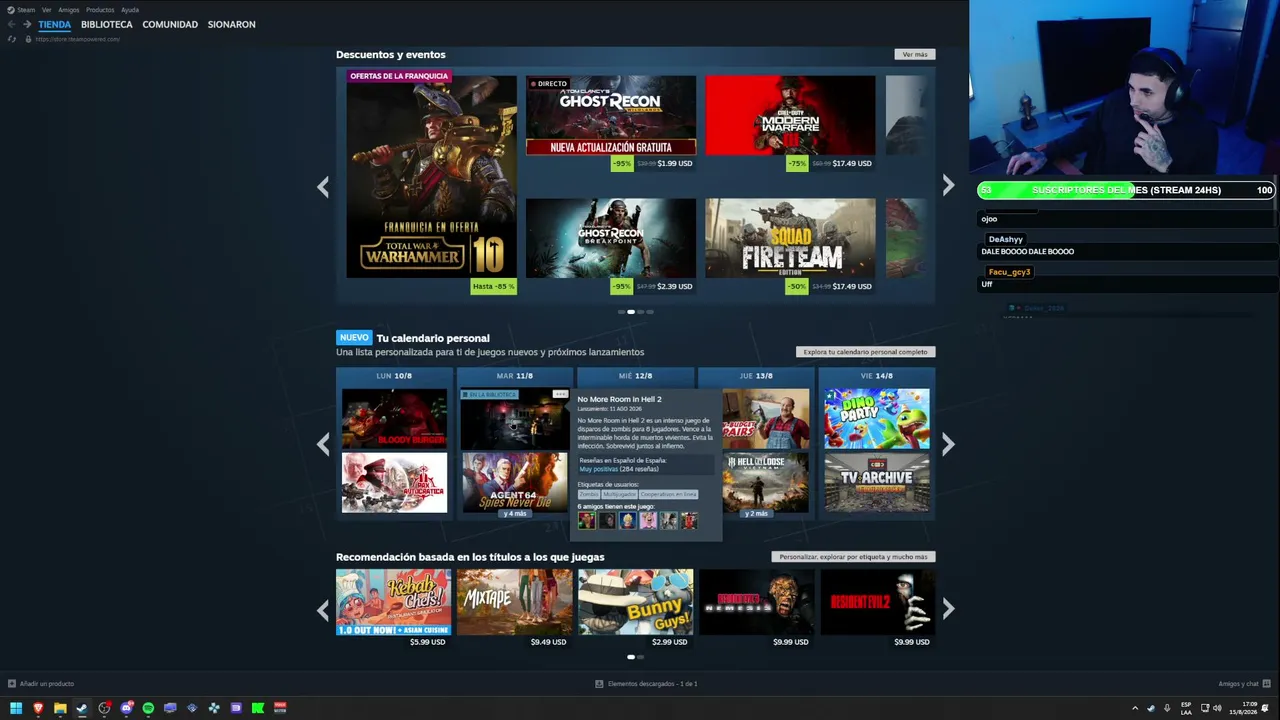The width and height of the screenshot is (1280, 720).
Task: Show hidden system tray icons
Action: (x=1135, y=708)
